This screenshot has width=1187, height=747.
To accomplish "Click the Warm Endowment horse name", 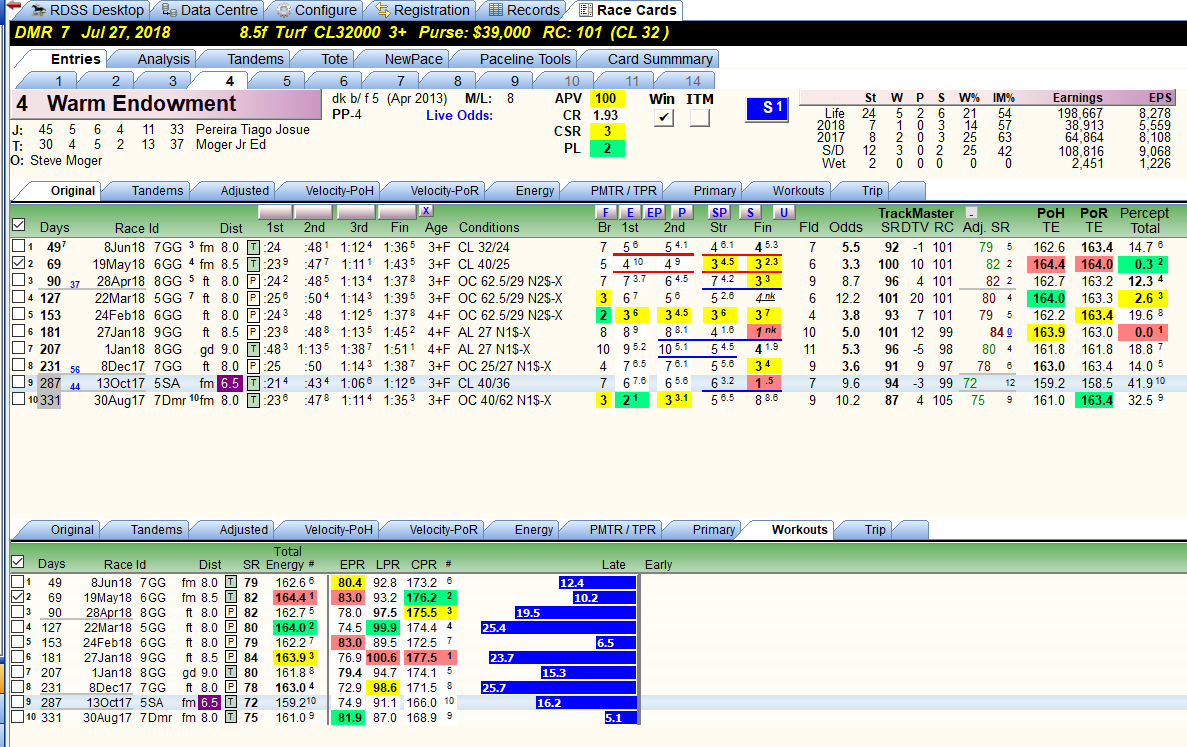I will coord(142,103).
